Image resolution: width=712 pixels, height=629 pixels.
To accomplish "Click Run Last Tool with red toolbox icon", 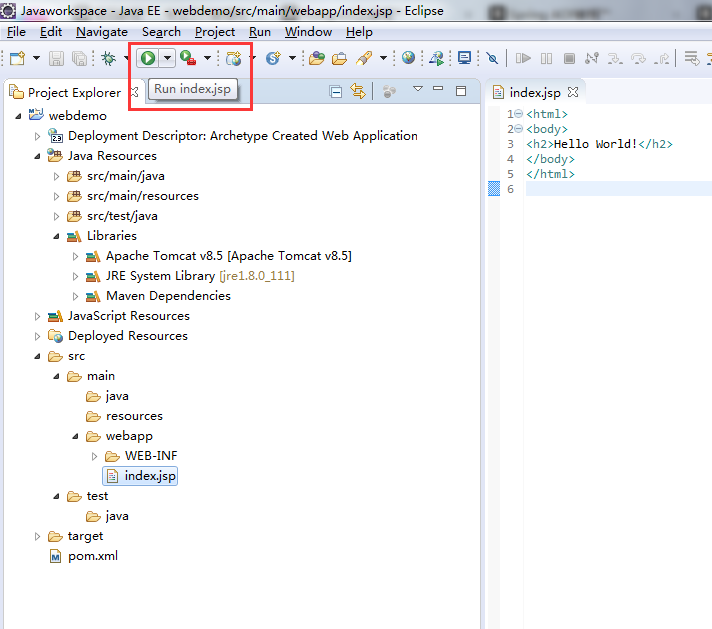I will 188,58.
